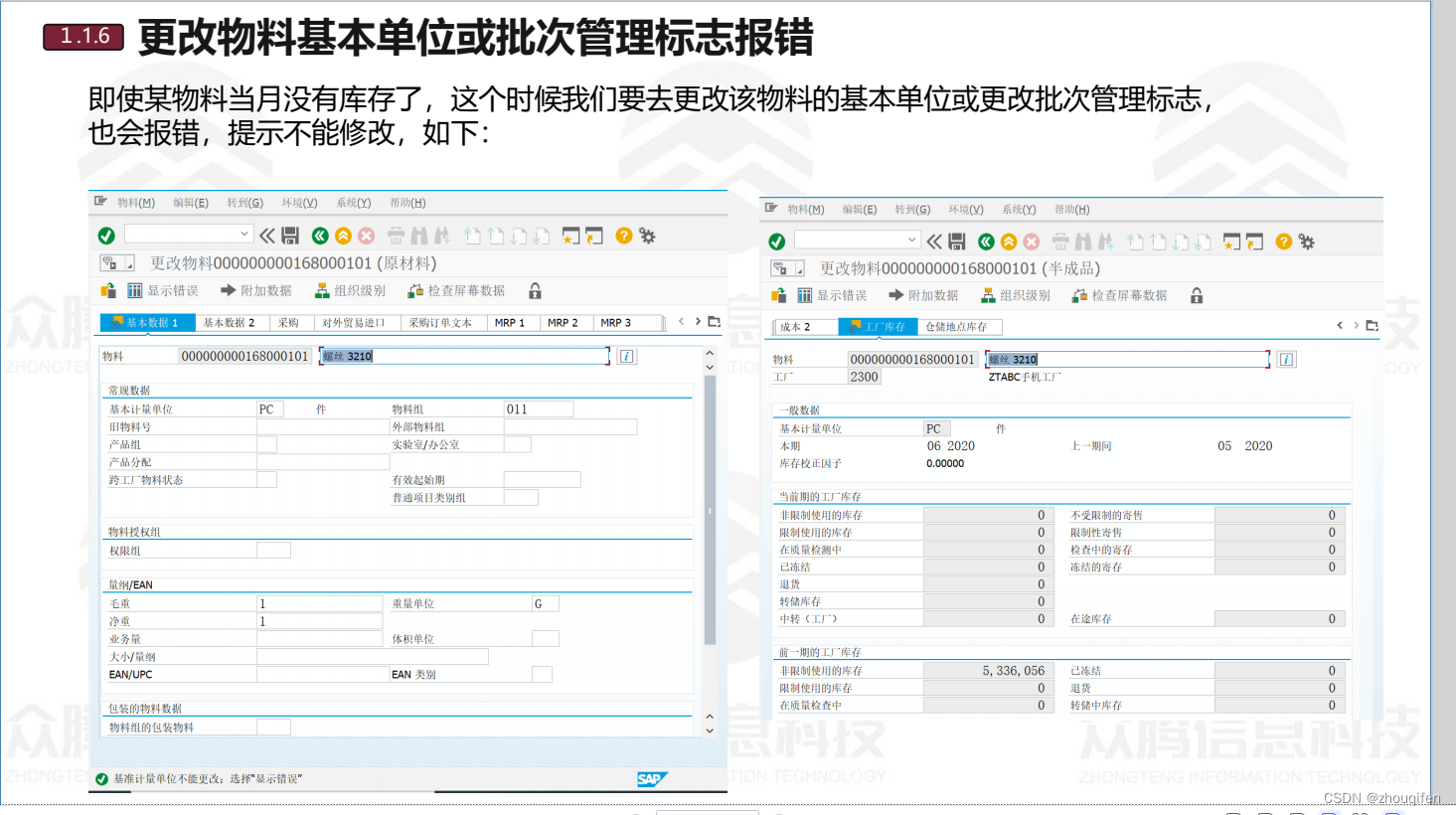Click the SAP logo in left status bar
1456x815 pixels.
[x=651, y=779]
